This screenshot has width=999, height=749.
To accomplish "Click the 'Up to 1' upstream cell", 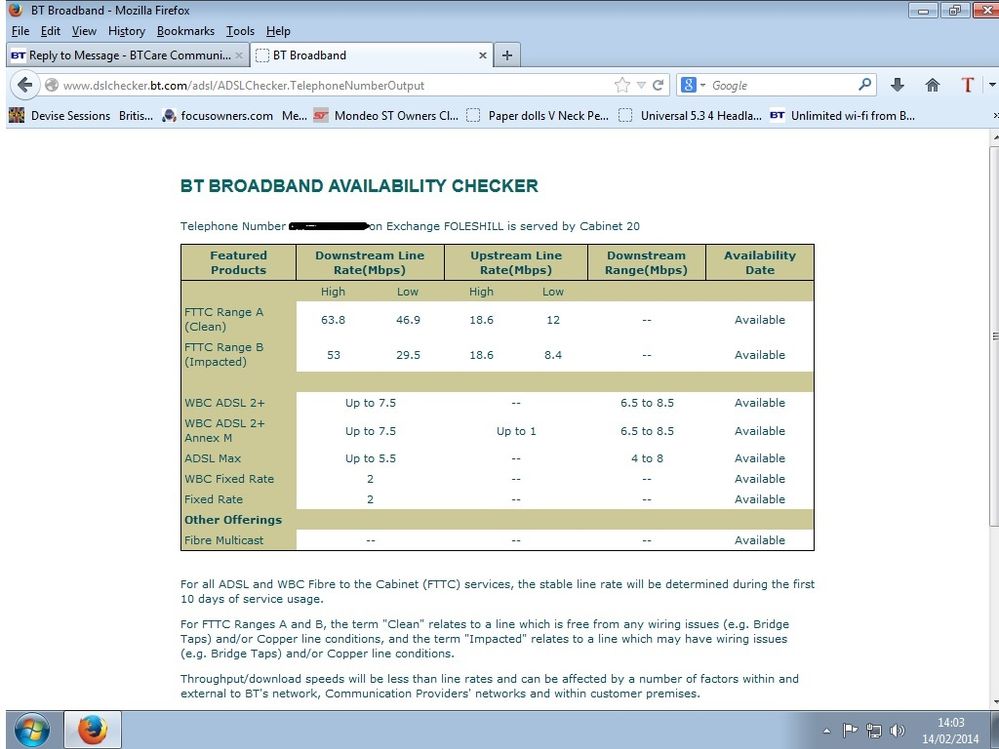I will click(516, 431).
